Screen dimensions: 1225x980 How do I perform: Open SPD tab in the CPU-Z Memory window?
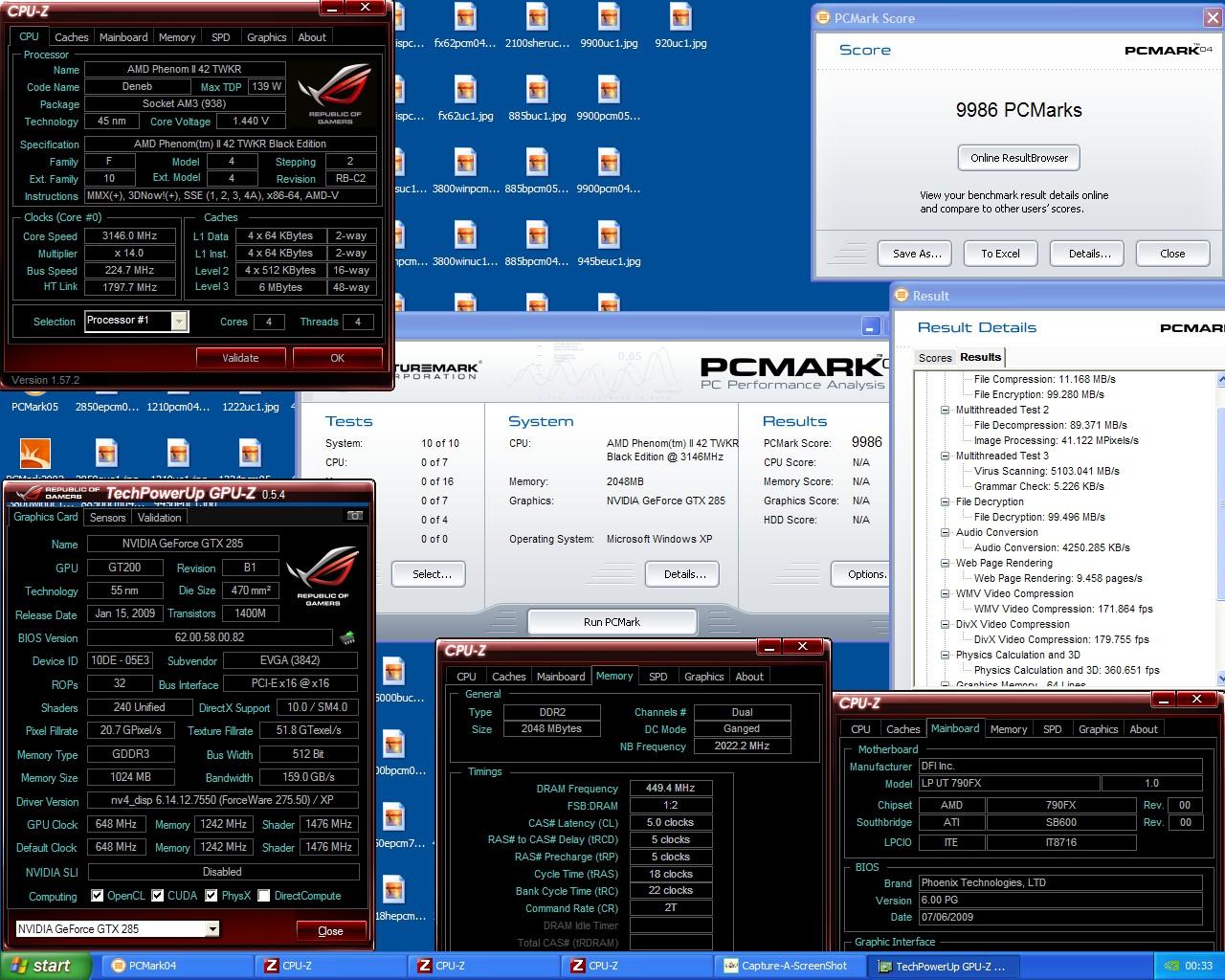click(x=657, y=677)
